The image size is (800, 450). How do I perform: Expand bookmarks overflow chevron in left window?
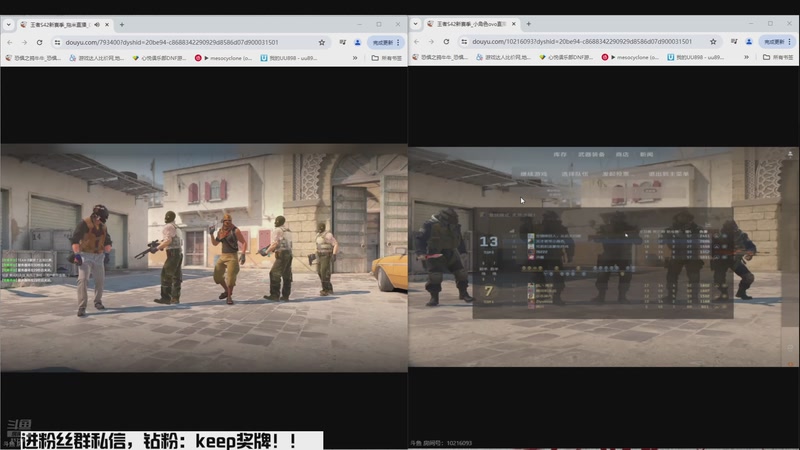[355, 58]
